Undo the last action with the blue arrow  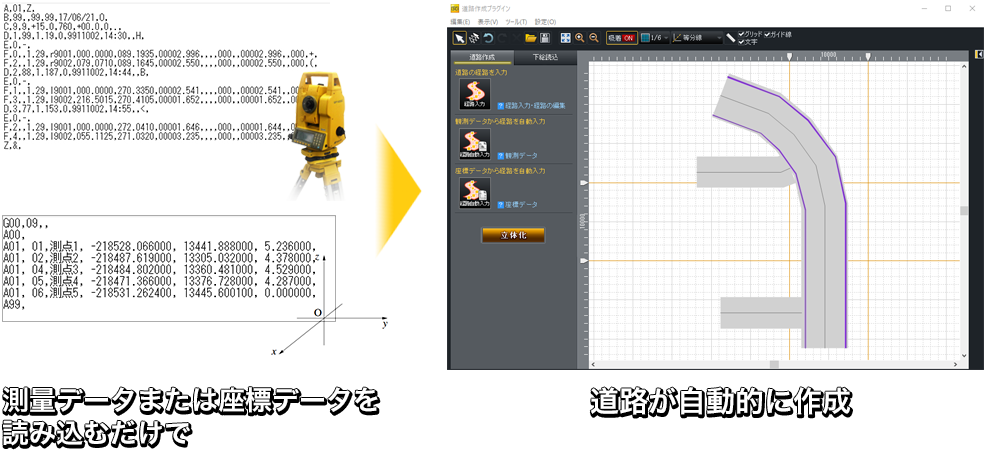click(x=488, y=38)
